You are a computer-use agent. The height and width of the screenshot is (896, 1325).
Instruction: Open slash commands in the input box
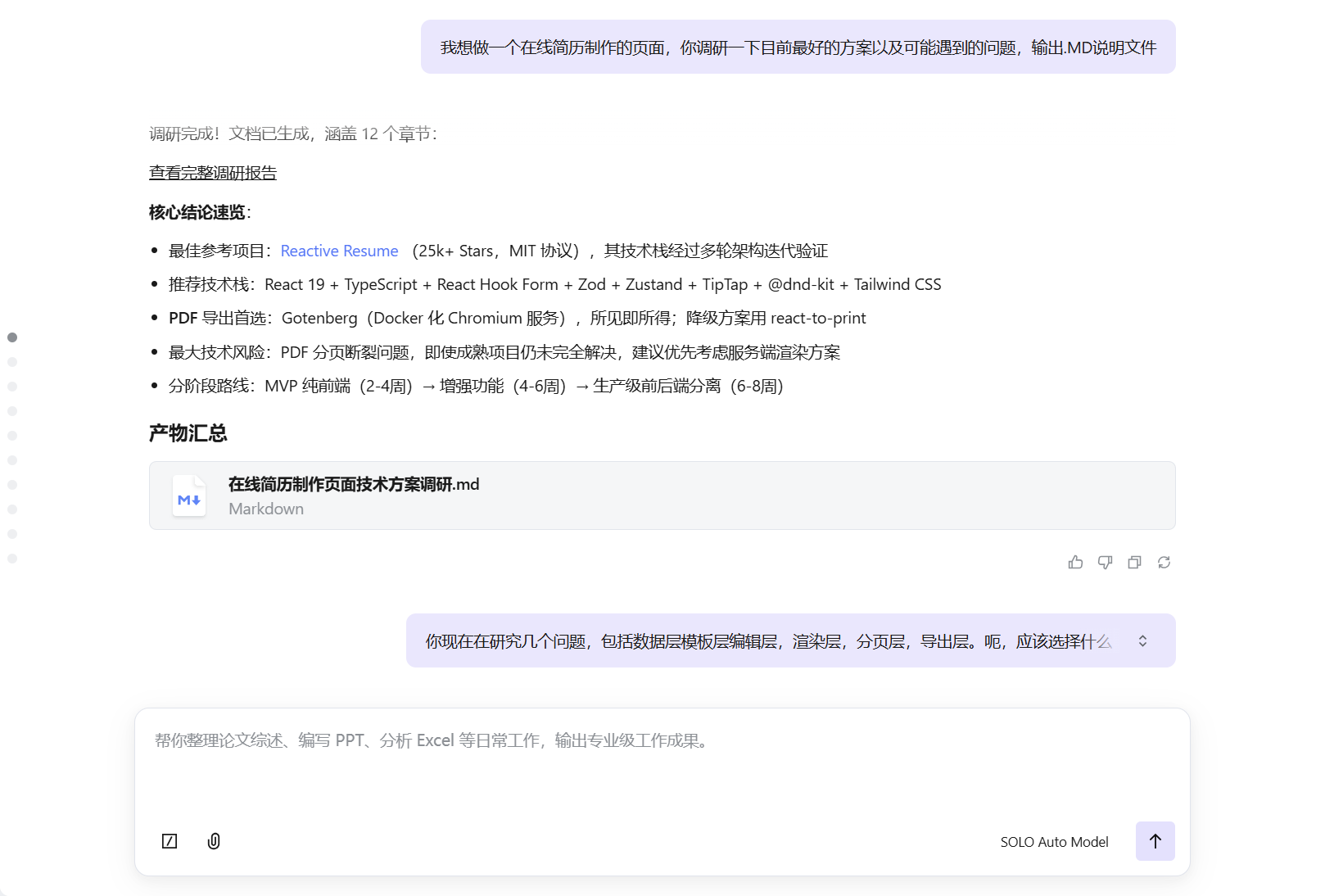coord(170,841)
